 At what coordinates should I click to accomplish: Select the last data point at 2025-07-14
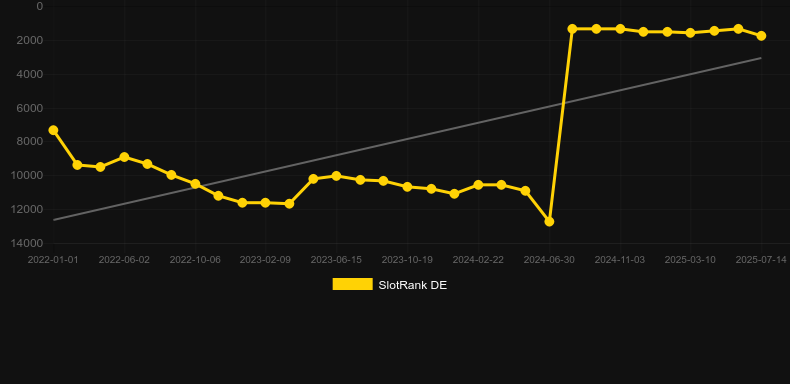(x=761, y=36)
